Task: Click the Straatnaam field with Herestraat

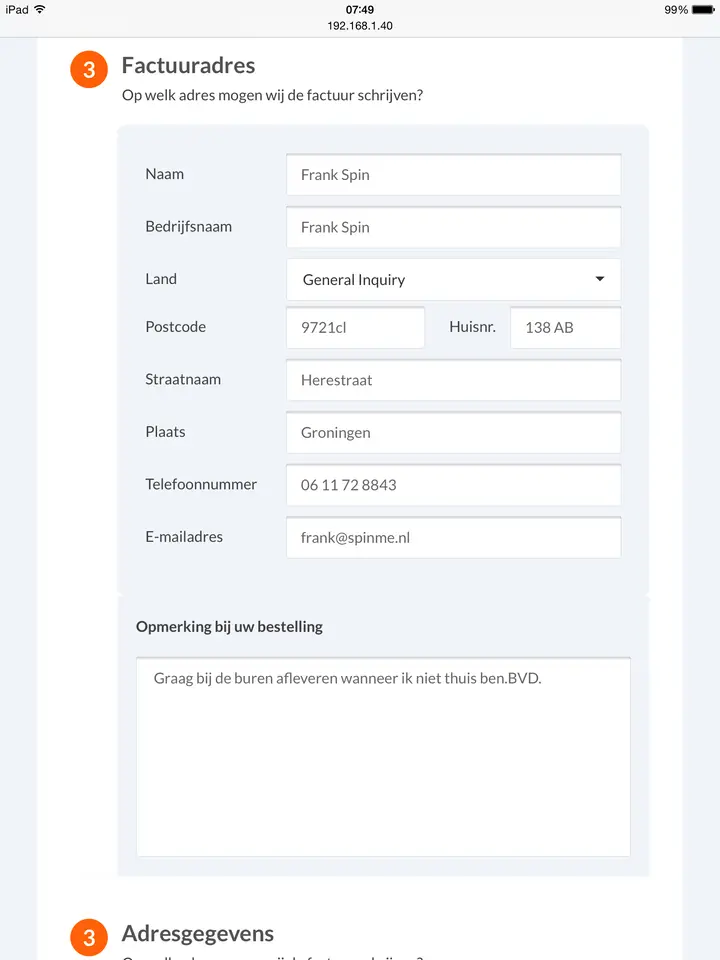Action: [454, 380]
